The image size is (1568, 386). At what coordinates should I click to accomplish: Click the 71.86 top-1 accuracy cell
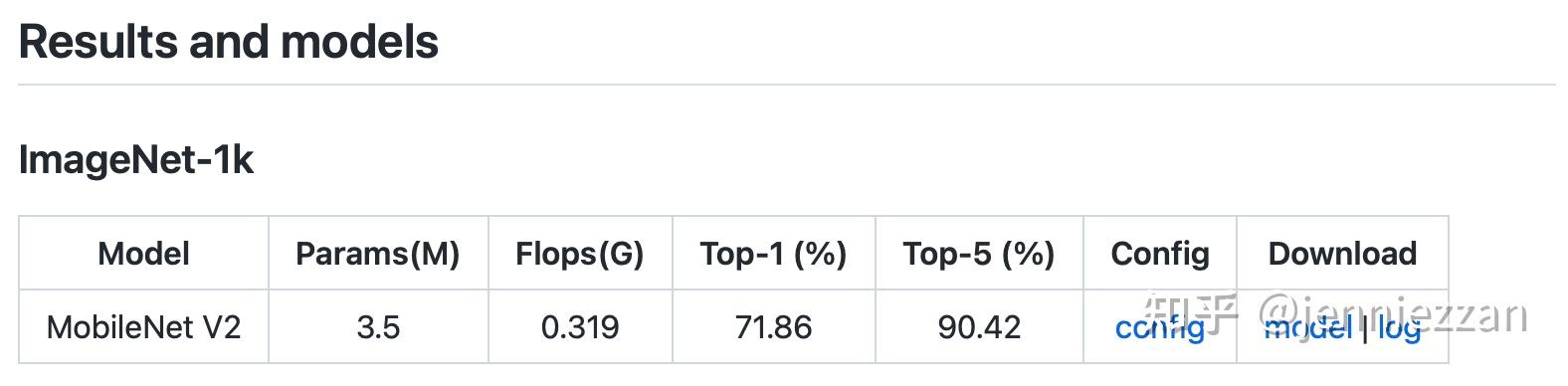[x=773, y=327]
